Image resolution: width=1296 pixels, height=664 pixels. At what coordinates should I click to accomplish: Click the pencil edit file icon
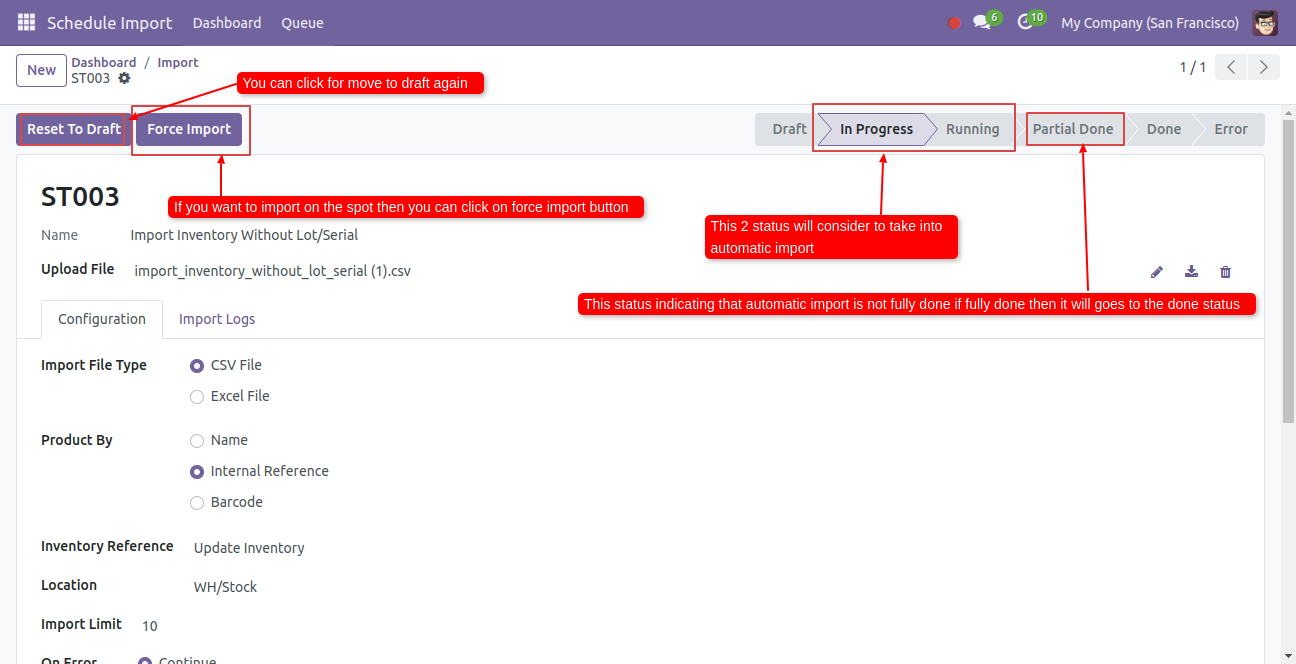pyautogui.click(x=1157, y=271)
